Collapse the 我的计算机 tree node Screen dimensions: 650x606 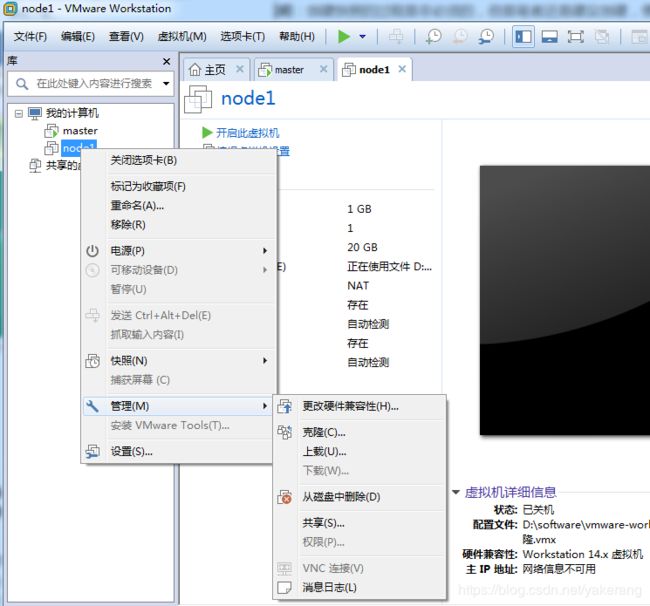[x=19, y=113]
